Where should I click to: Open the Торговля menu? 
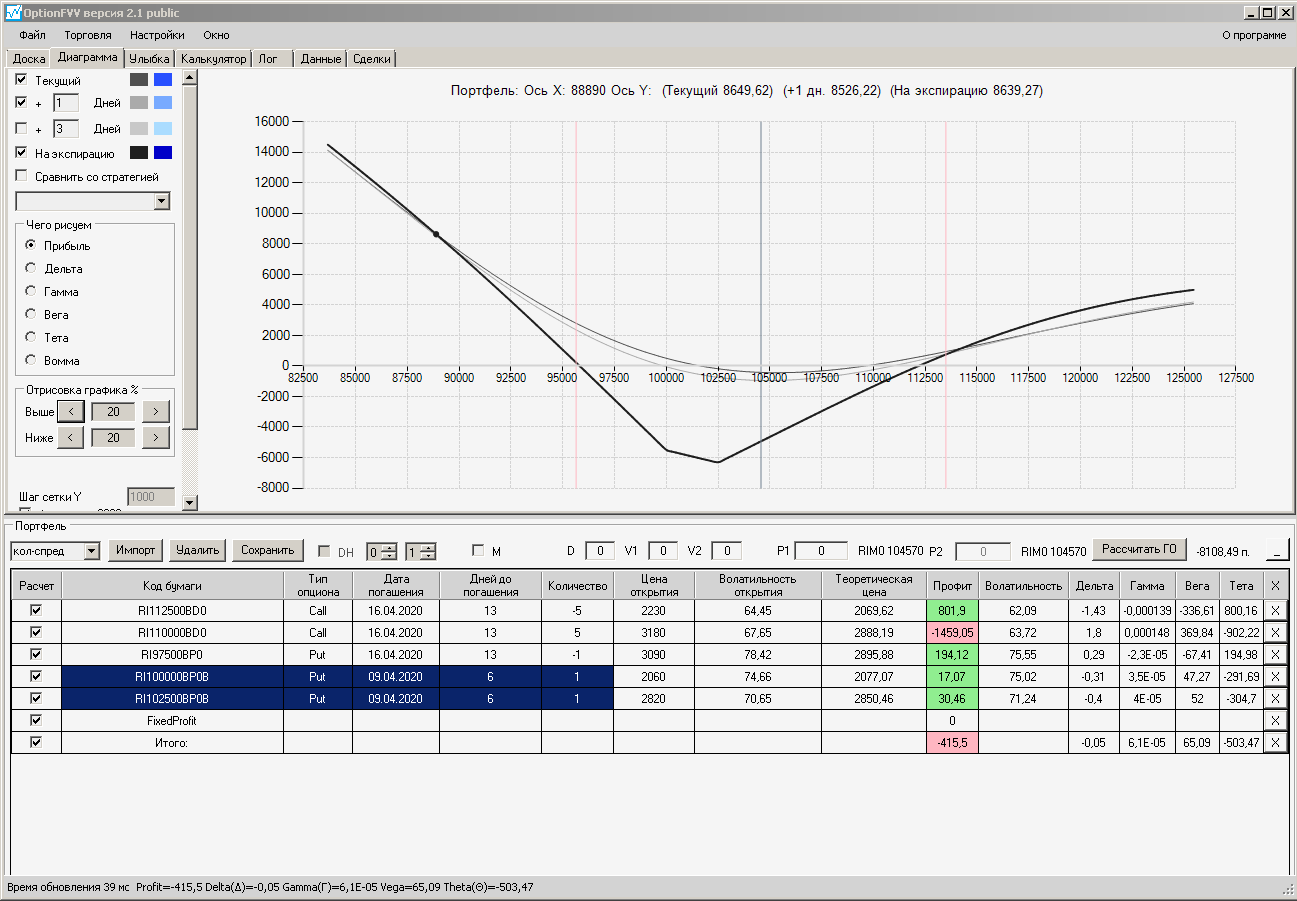[x=88, y=35]
